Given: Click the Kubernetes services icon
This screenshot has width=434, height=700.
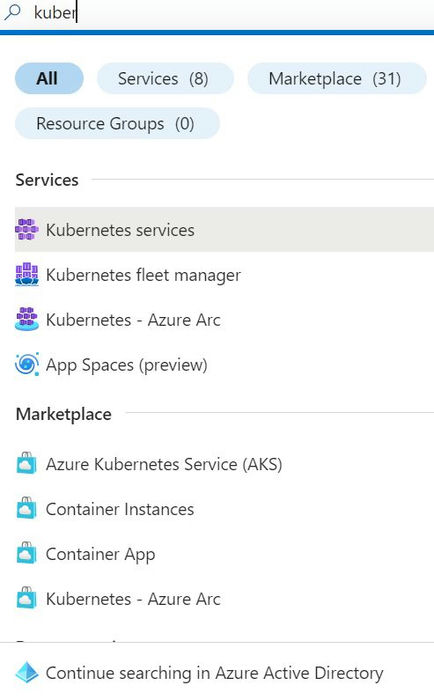Looking at the screenshot, I should pos(27,229).
